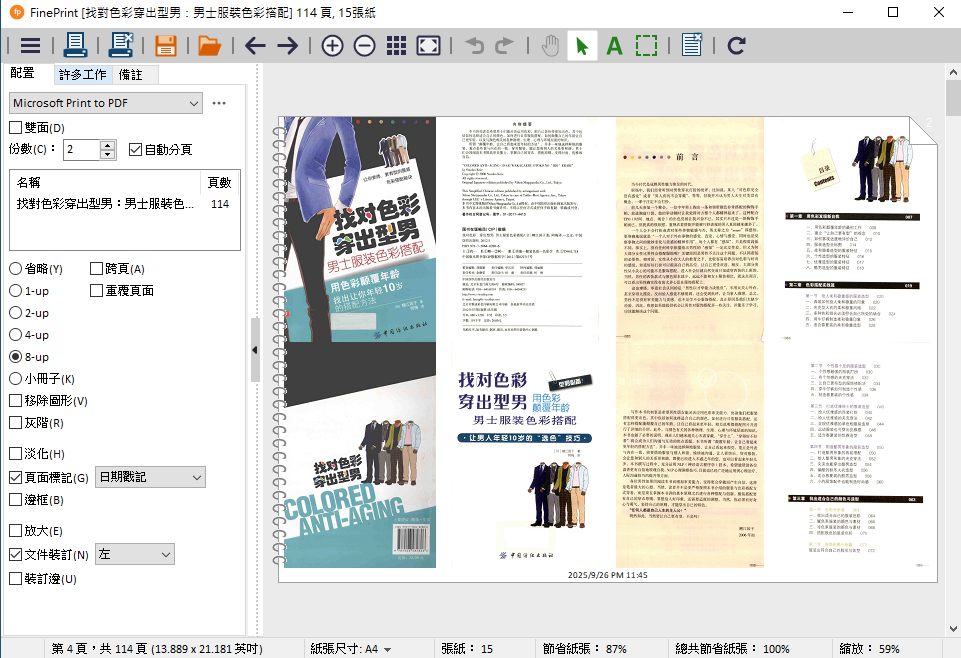Click the orange save icon
This screenshot has width=961, height=658.
tap(166, 45)
